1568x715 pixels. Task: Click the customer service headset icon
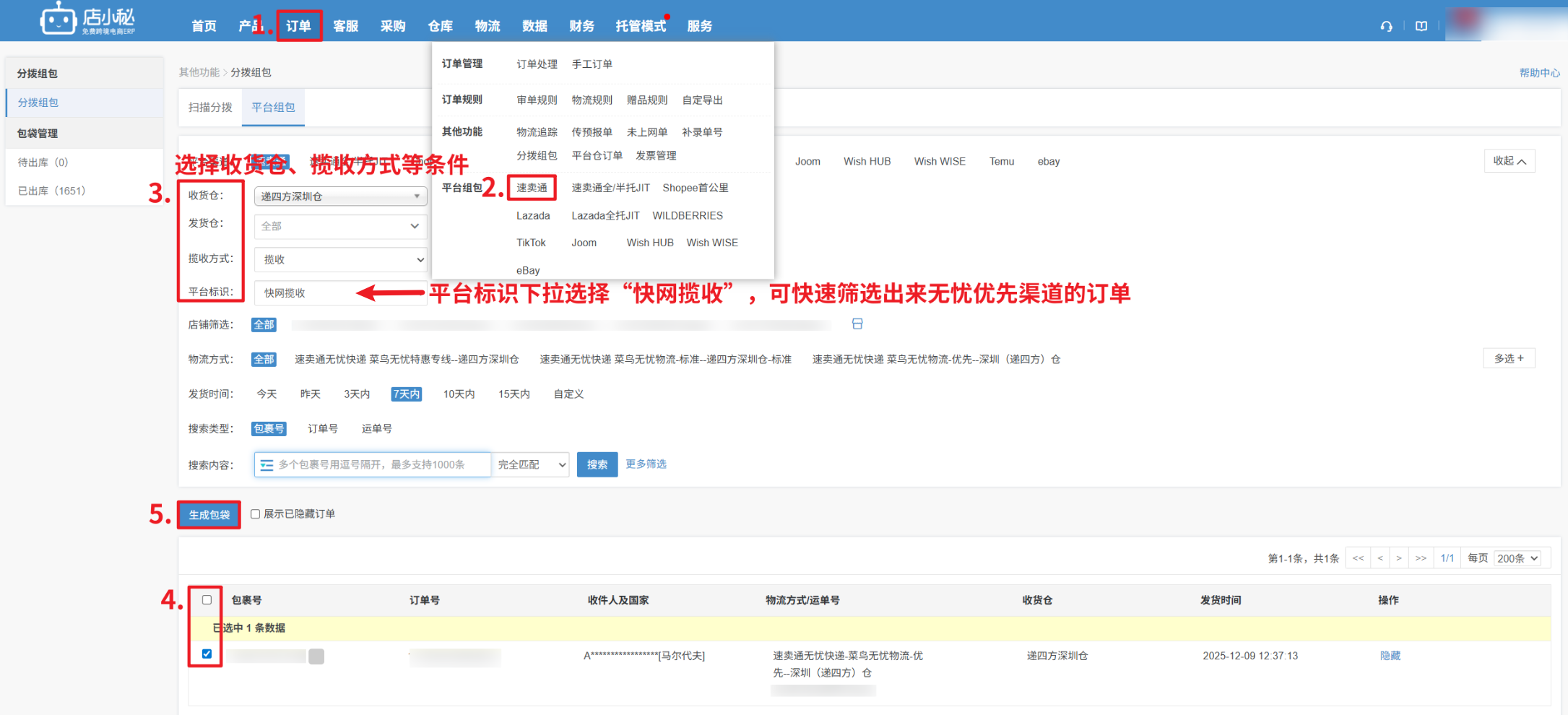[1386, 26]
